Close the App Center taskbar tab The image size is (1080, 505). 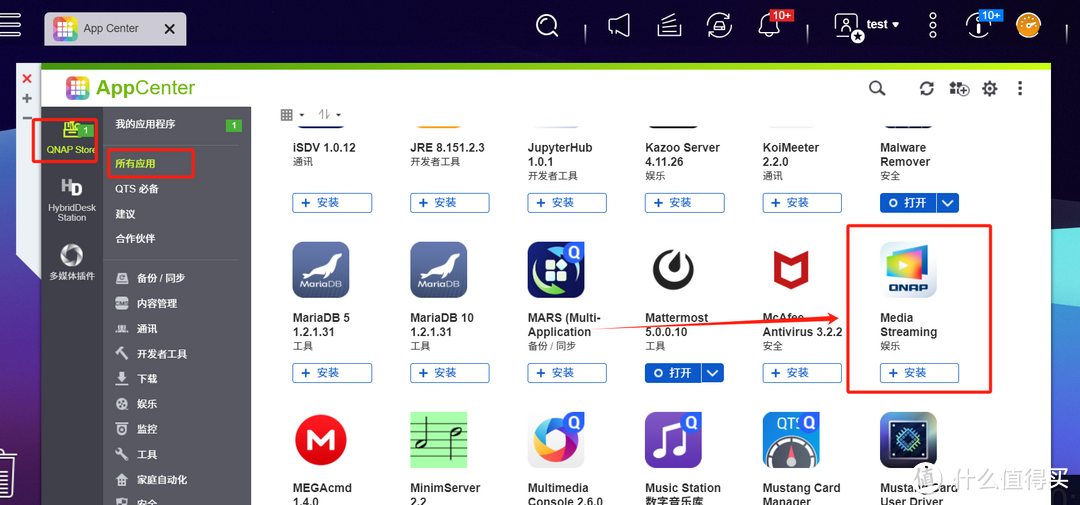point(170,29)
